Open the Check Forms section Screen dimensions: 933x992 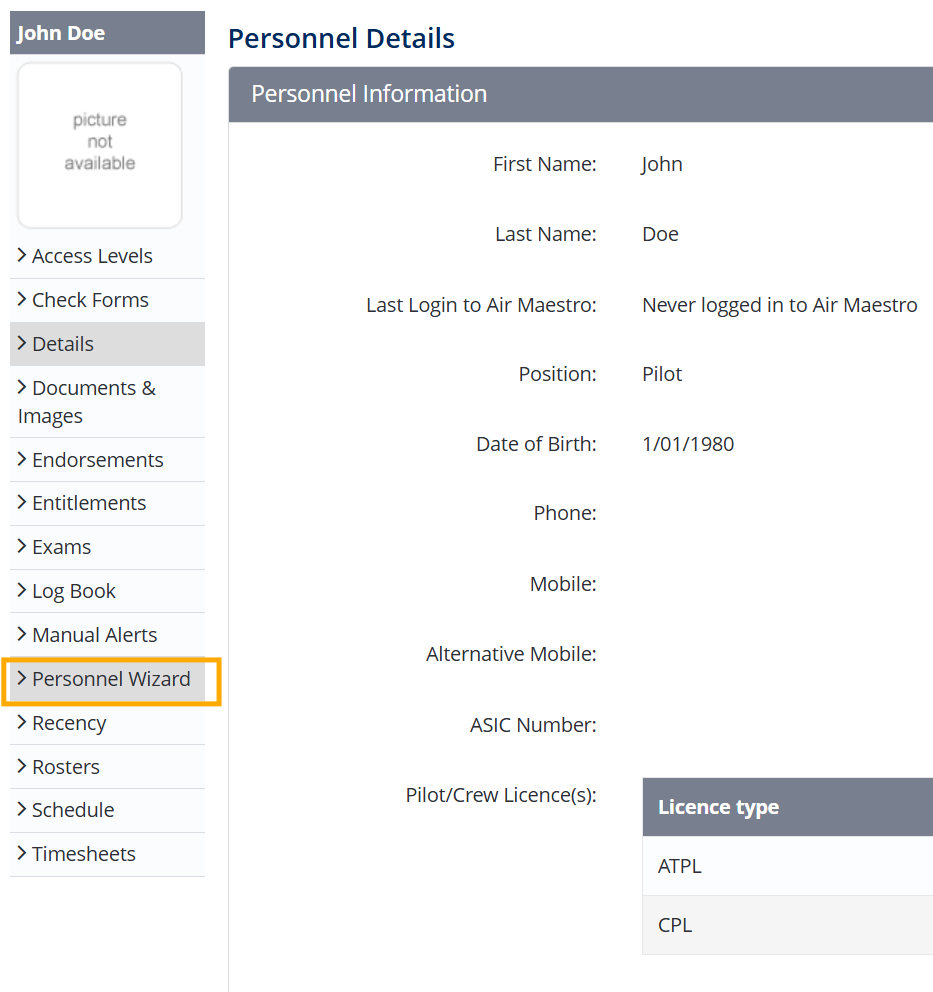point(90,300)
